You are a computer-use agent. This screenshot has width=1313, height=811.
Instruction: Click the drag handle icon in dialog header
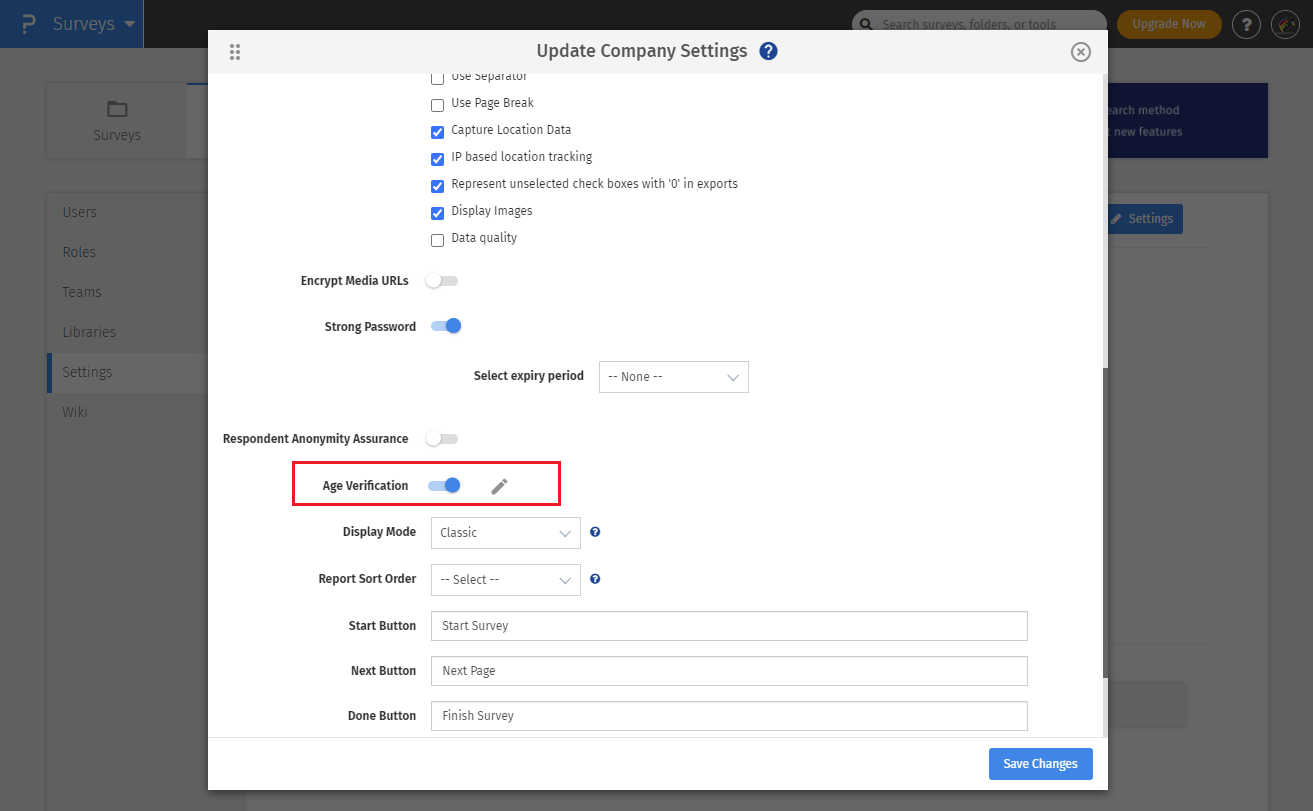pos(235,52)
